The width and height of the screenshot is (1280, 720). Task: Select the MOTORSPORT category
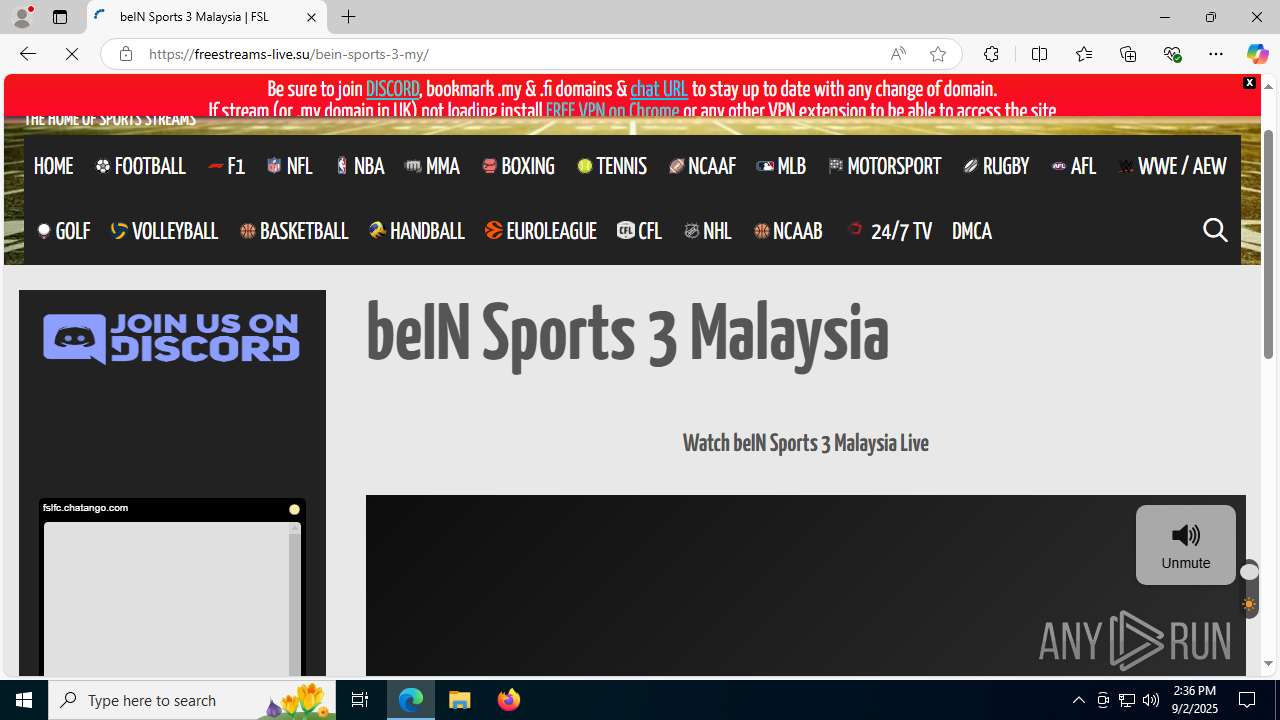(885, 166)
